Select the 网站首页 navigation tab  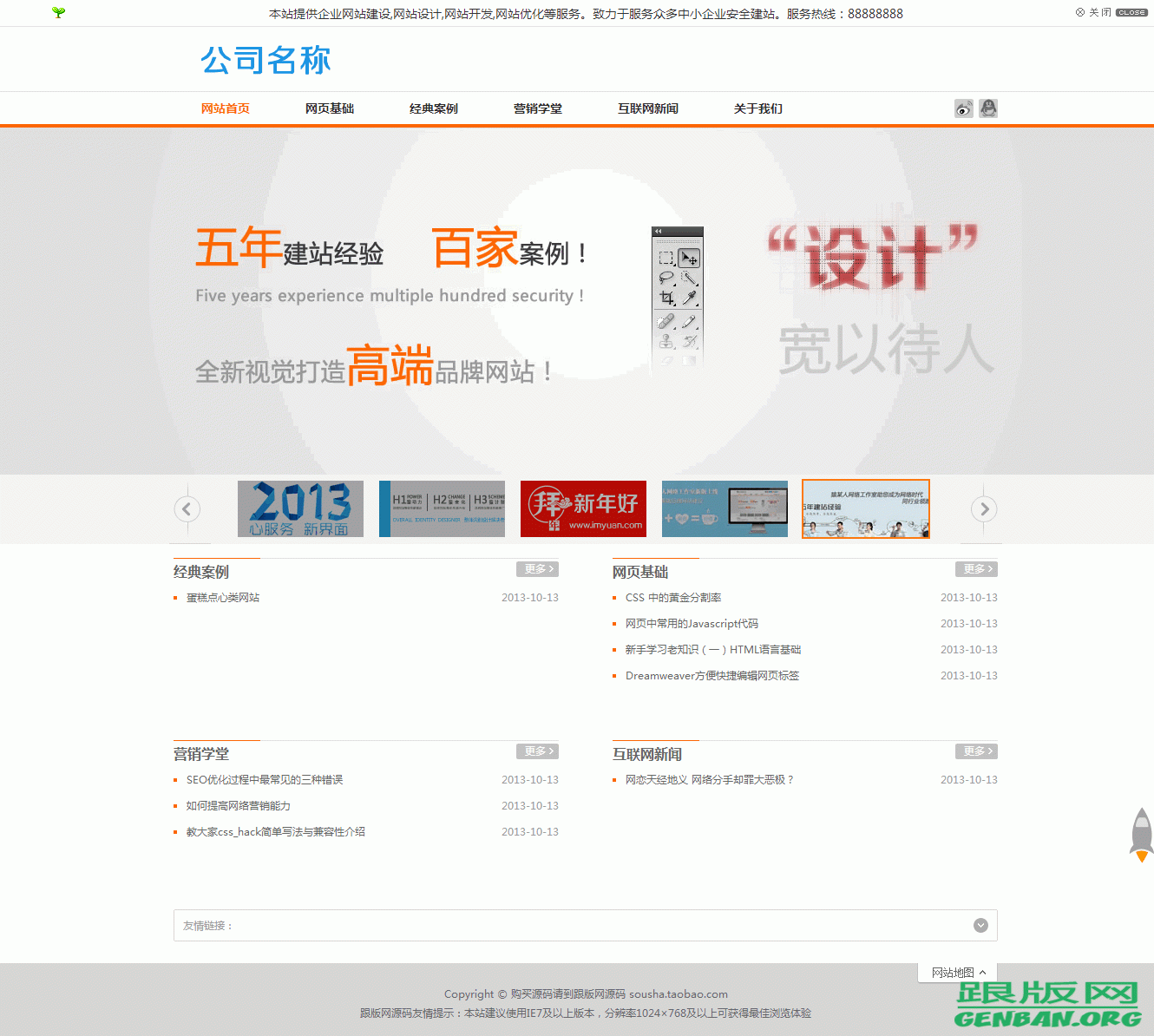click(x=225, y=108)
